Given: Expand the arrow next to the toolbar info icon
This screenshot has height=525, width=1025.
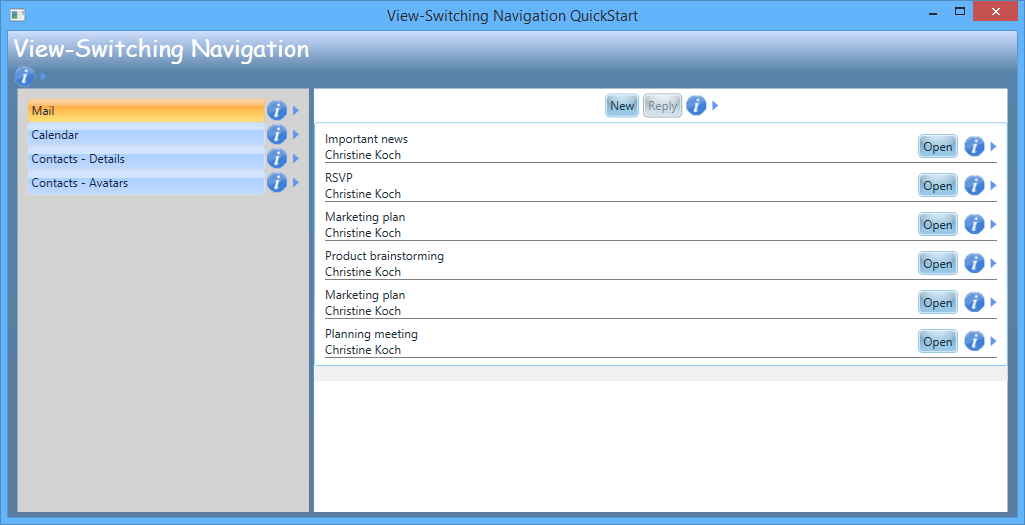Looking at the screenshot, I should [x=715, y=105].
